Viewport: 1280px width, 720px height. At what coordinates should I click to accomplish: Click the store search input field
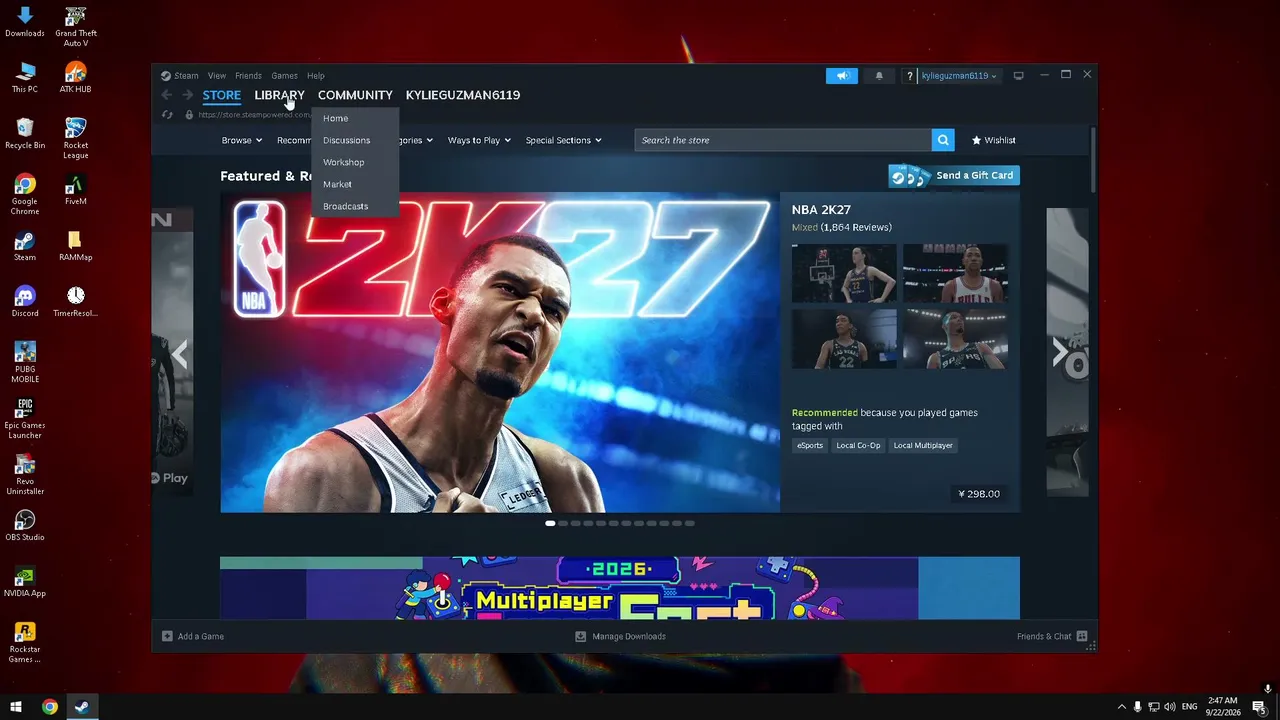(x=783, y=140)
